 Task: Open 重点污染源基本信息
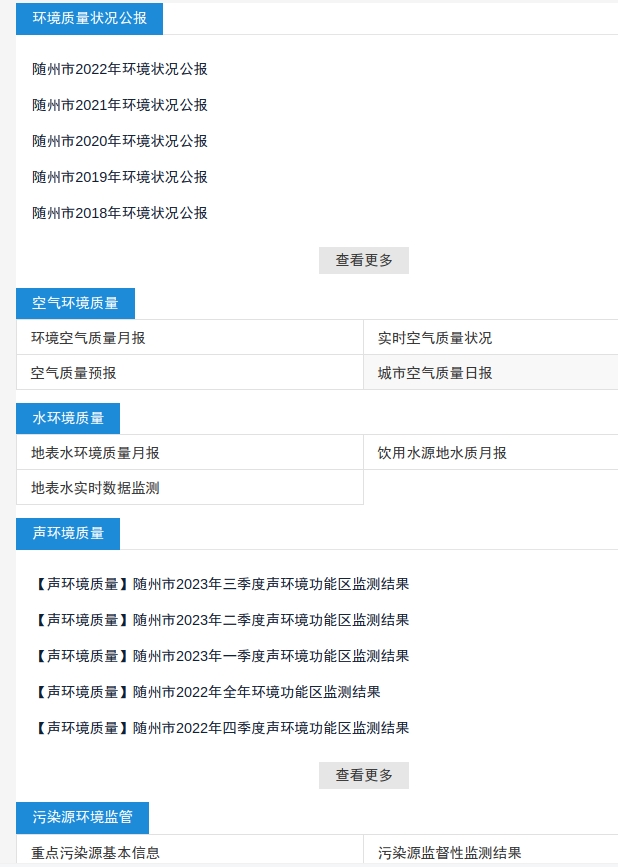pos(95,853)
